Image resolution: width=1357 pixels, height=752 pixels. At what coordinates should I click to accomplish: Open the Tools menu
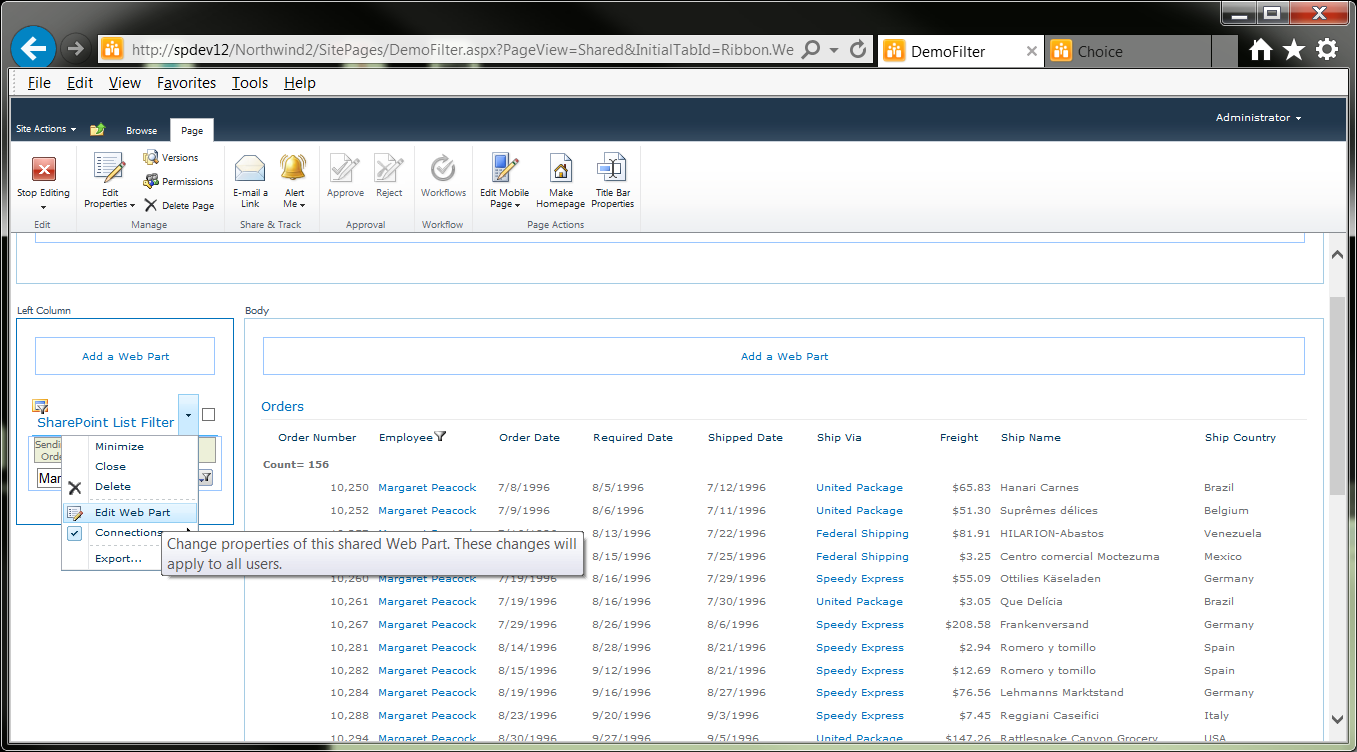tap(250, 83)
